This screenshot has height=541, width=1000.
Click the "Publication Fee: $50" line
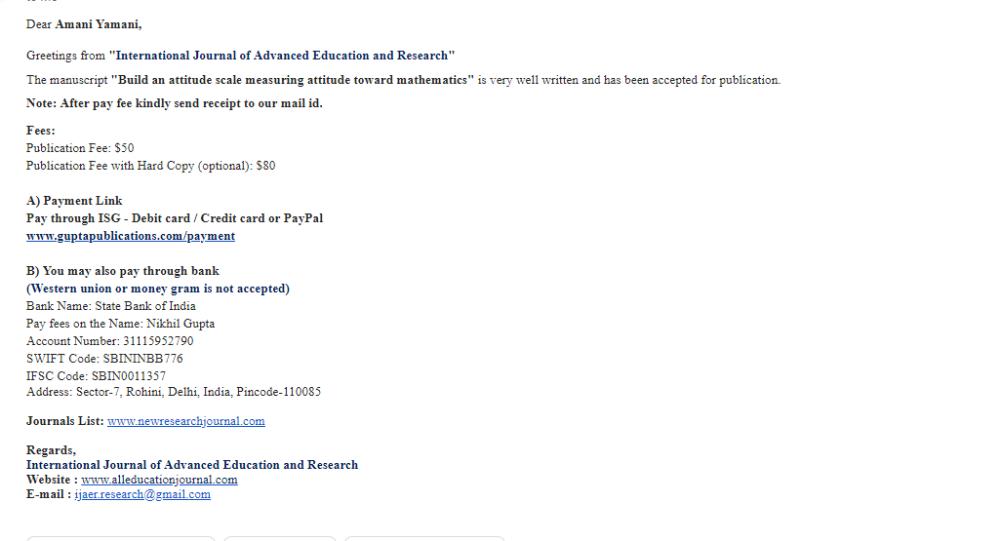click(80, 148)
